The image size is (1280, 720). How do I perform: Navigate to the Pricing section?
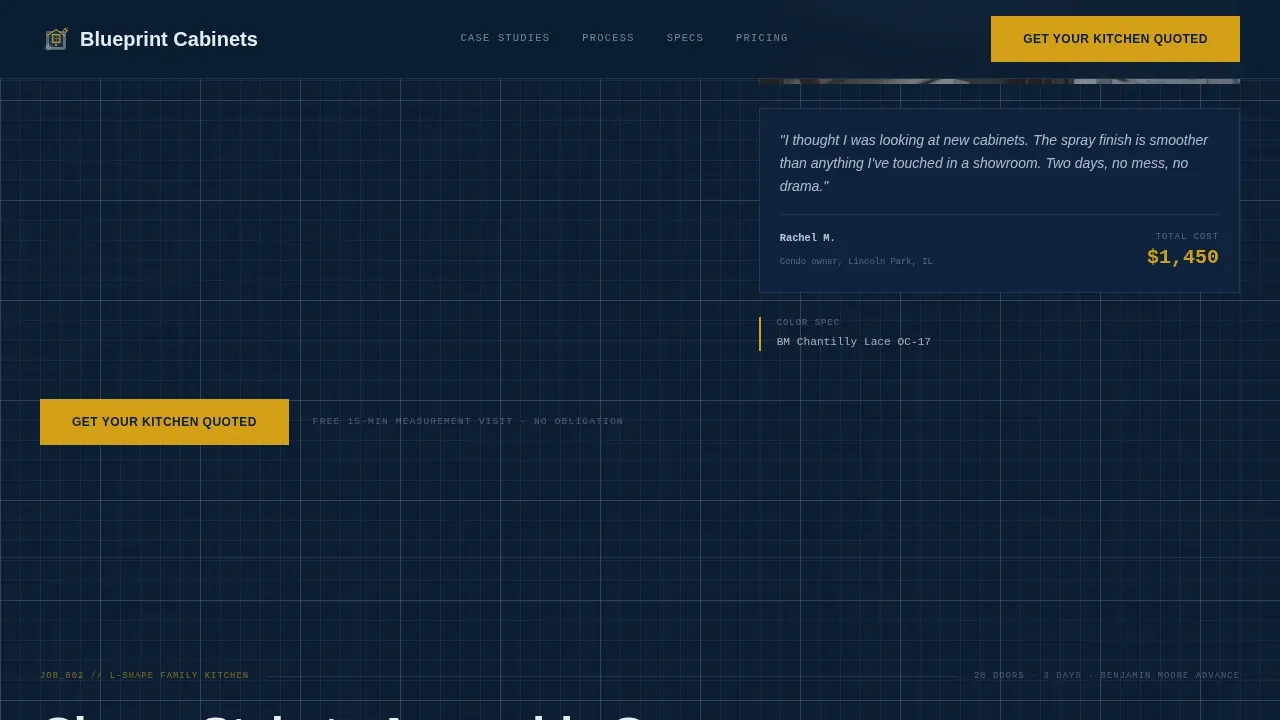point(762,38)
